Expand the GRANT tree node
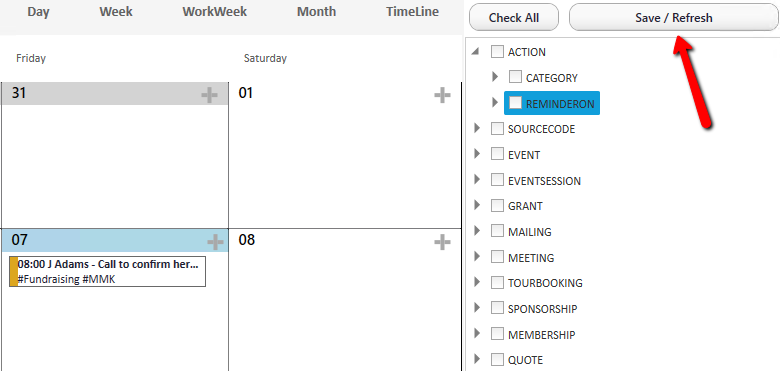Screen dimensions: 780x371 [x=477, y=205]
